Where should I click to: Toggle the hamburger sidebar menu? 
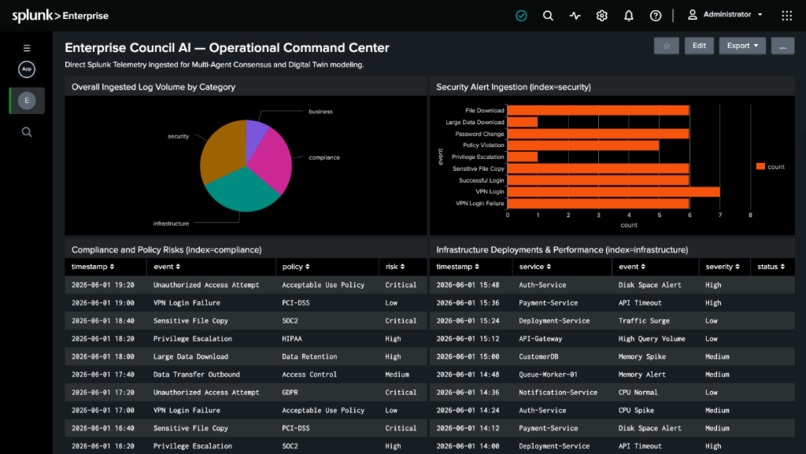coord(27,48)
